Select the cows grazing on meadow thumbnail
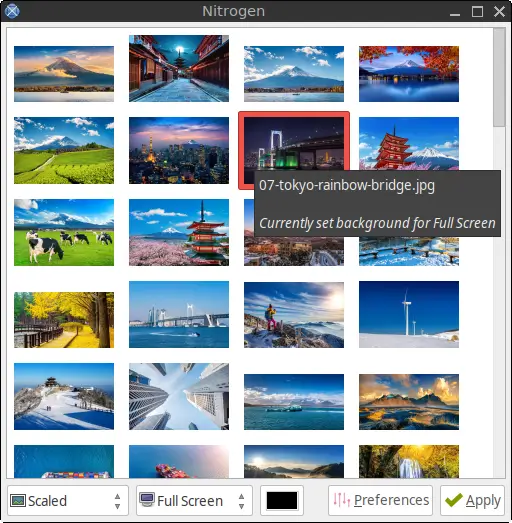The image size is (512, 523). [64, 232]
